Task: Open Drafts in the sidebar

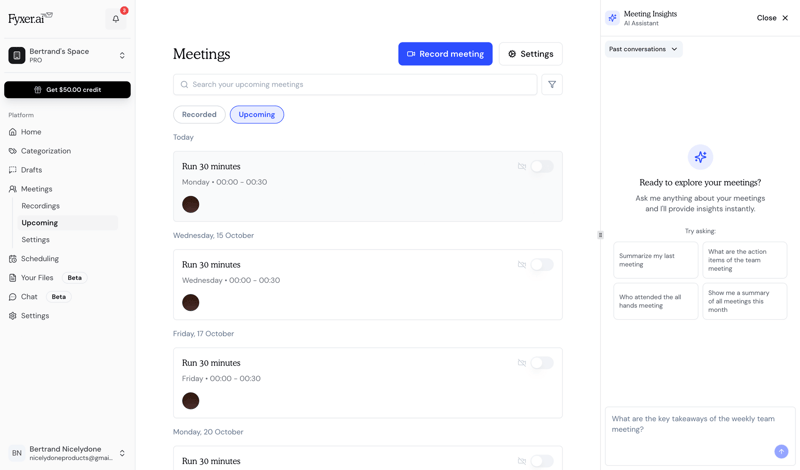Action: [x=31, y=170]
